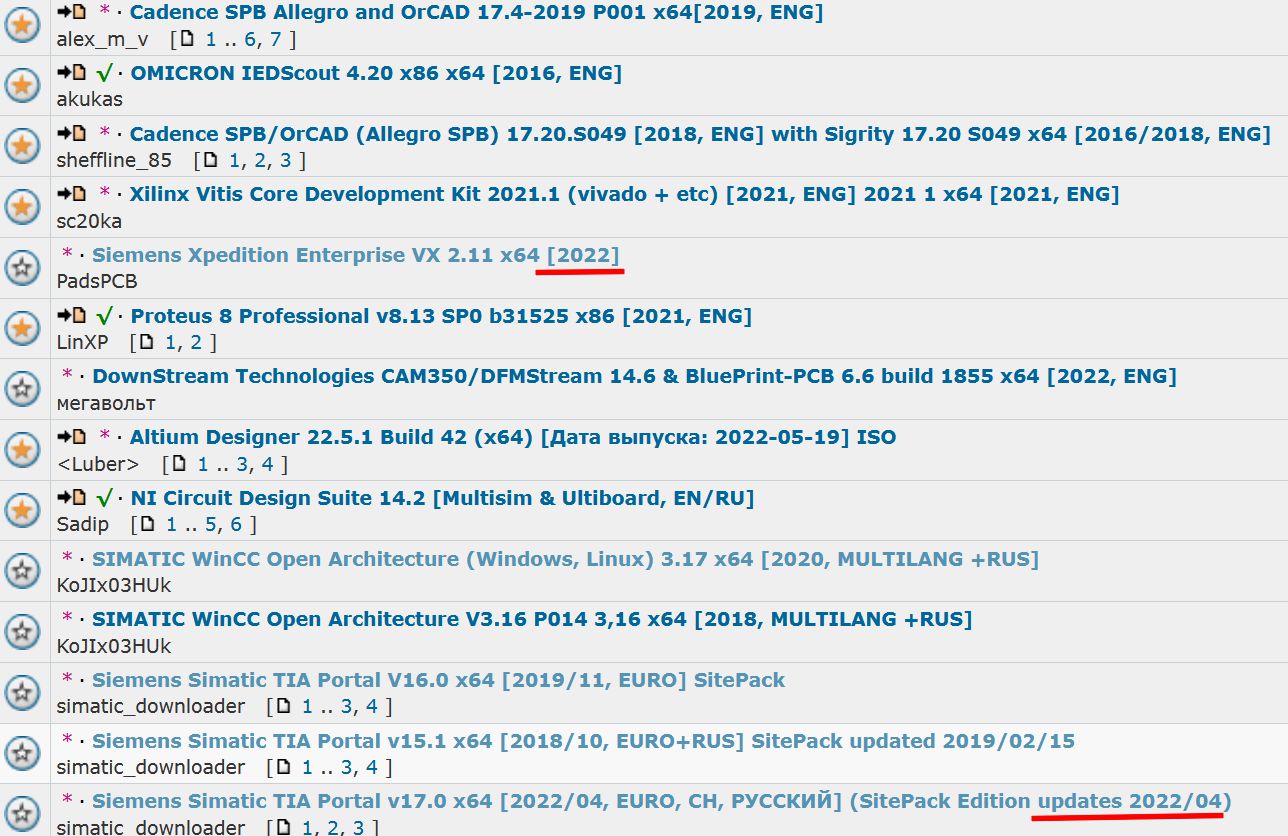Click grey star beside DownStream CAM350 topic
The width and height of the screenshot is (1288, 836).
[x=22, y=389]
